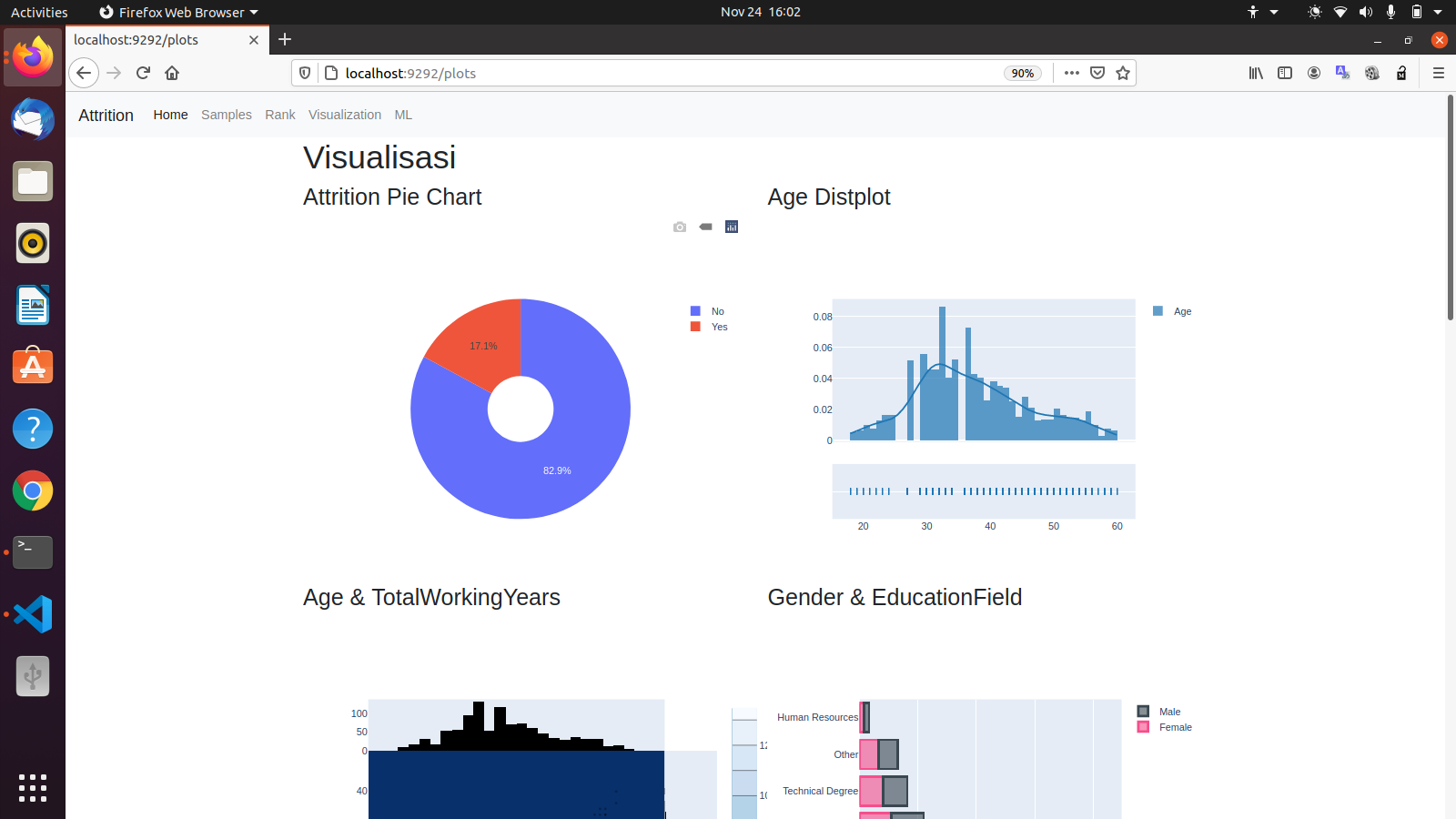The image size is (1456, 819).
Task: Click the translate extension icon
Action: click(x=1342, y=73)
